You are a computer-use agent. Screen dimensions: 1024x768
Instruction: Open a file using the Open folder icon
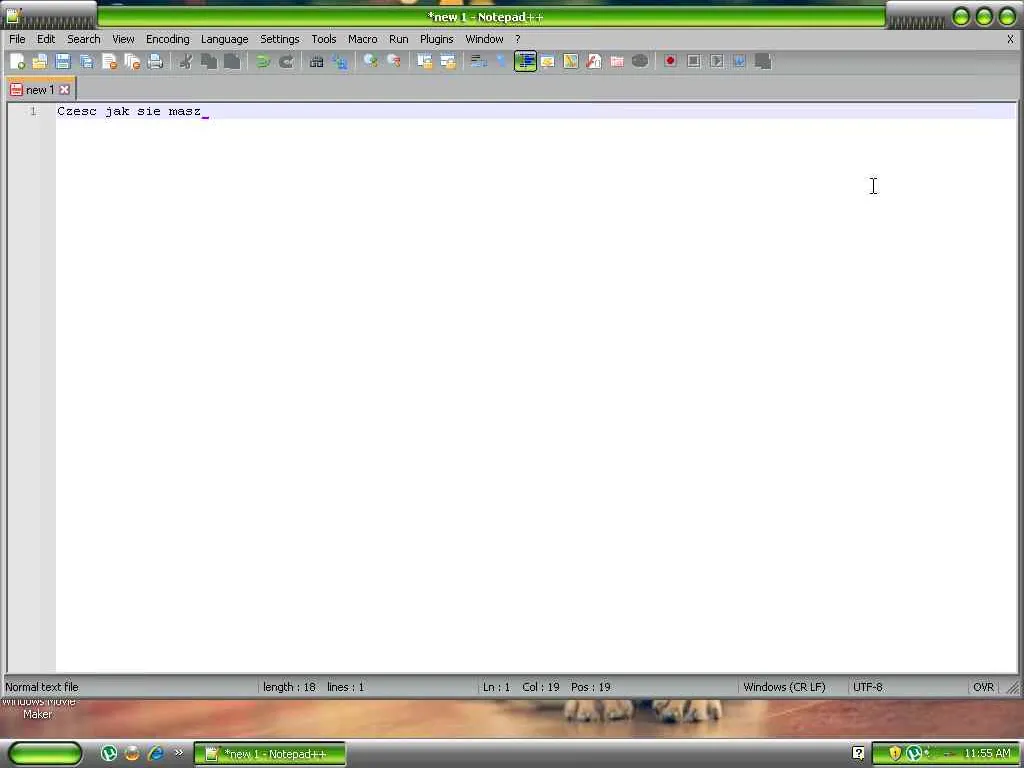click(40, 61)
